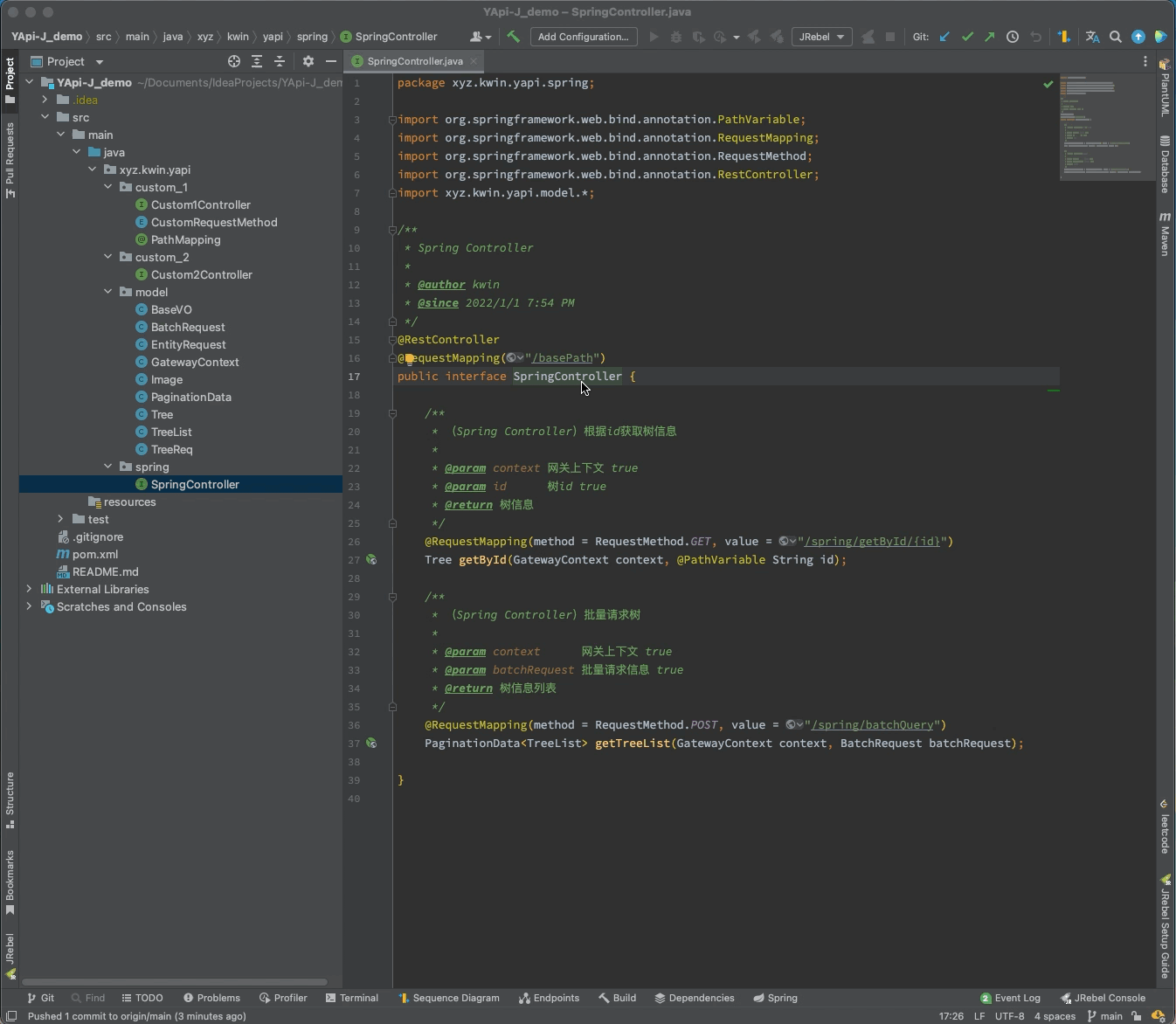Image resolution: width=1176 pixels, height=1024 pixels.
Task: Click Collapse All icon in Project panel
Action: (x=280, y=61)
